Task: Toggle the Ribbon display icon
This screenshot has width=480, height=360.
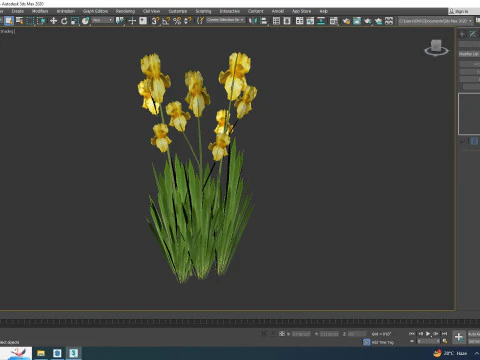Action: [x=299, y=21]
